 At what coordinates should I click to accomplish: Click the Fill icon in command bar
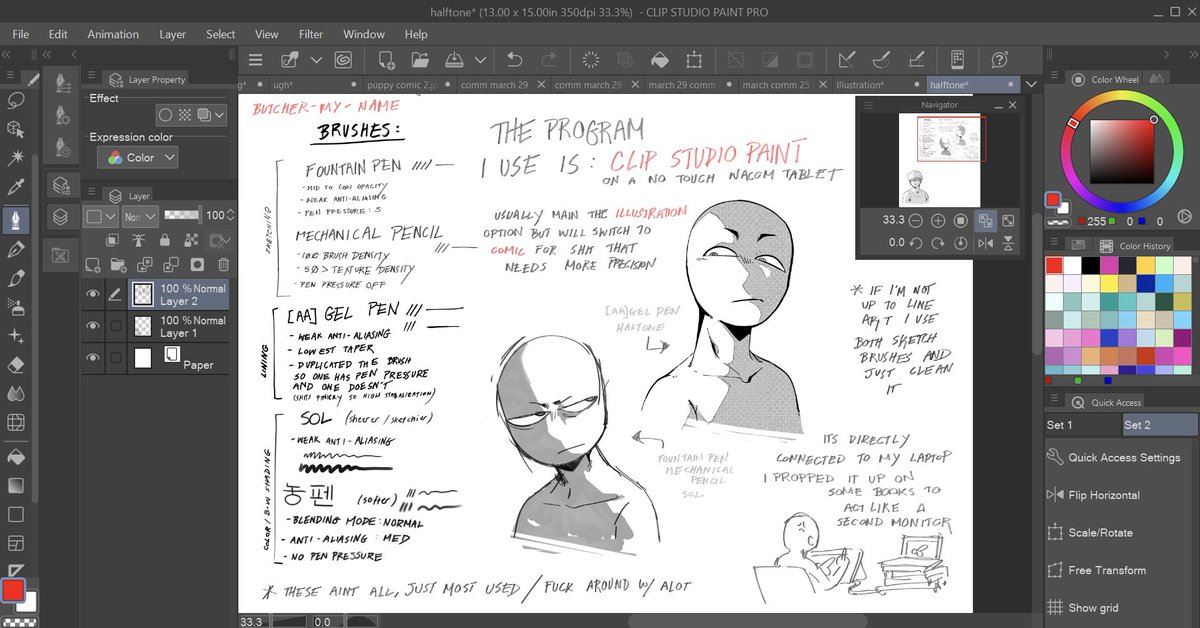click(x=659, y=59)
